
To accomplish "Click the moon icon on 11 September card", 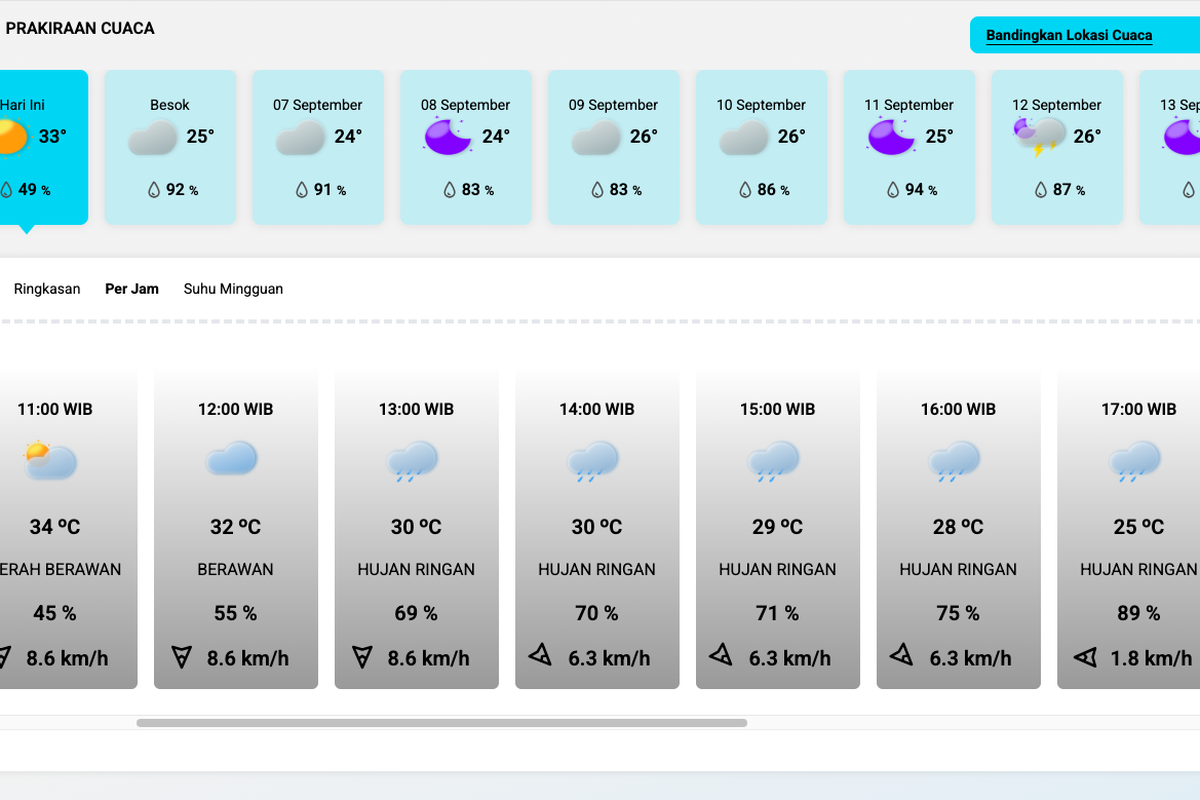I will click(892, 136).
